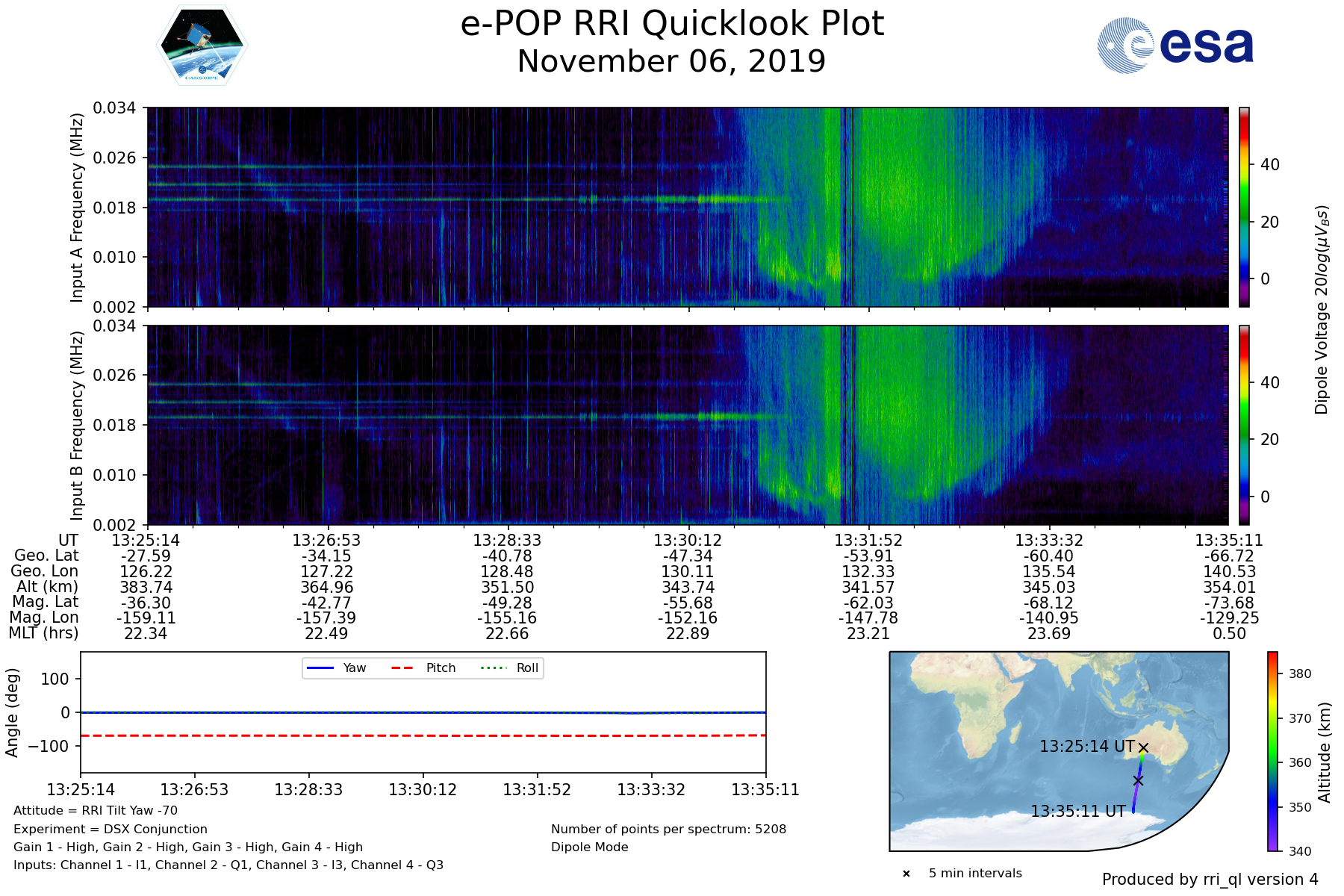Click the Input B dipole voltage colorbar
This screenshot has height=896, width=1344.
click(x=1244, y=425)
